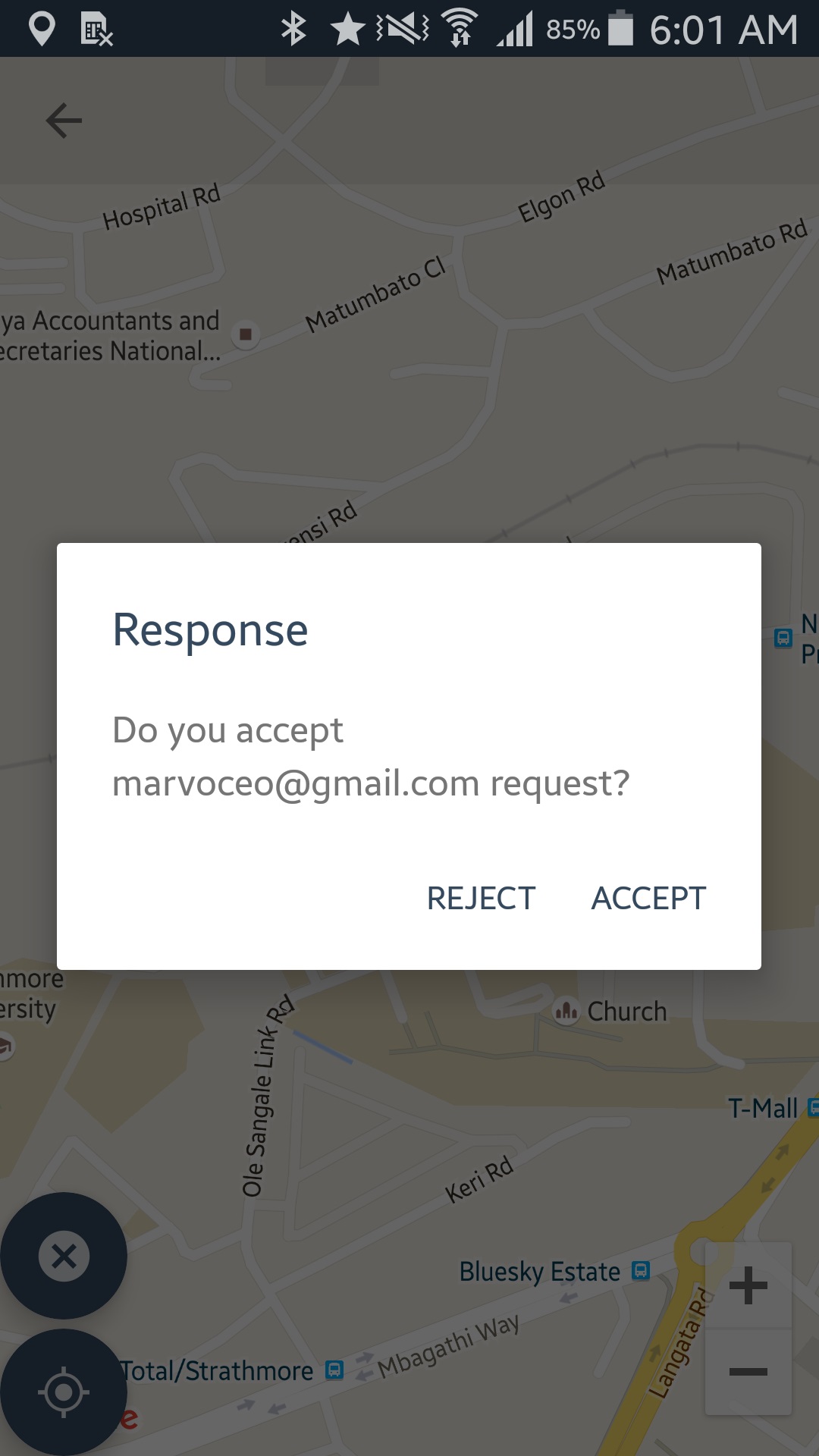Tap the Wi-Fi status bar icon
This screenshot has width=819, height=1456.
coord(460,29)
